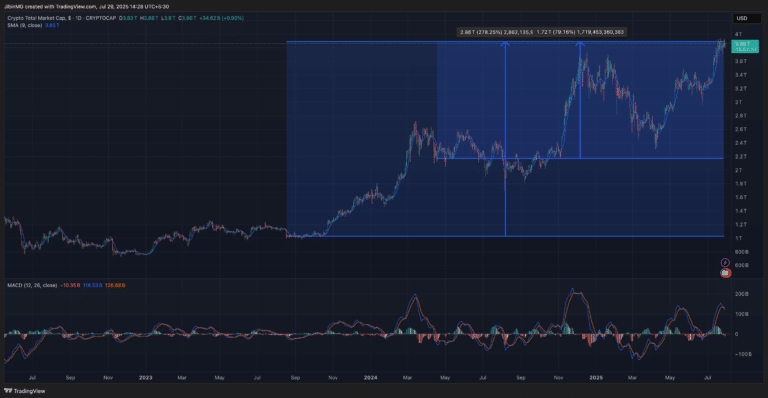The image size is (768, 398).
Task: Click the MACD (12, 26, close) legend
Action: pyautogui.click(x=32, y=285)
